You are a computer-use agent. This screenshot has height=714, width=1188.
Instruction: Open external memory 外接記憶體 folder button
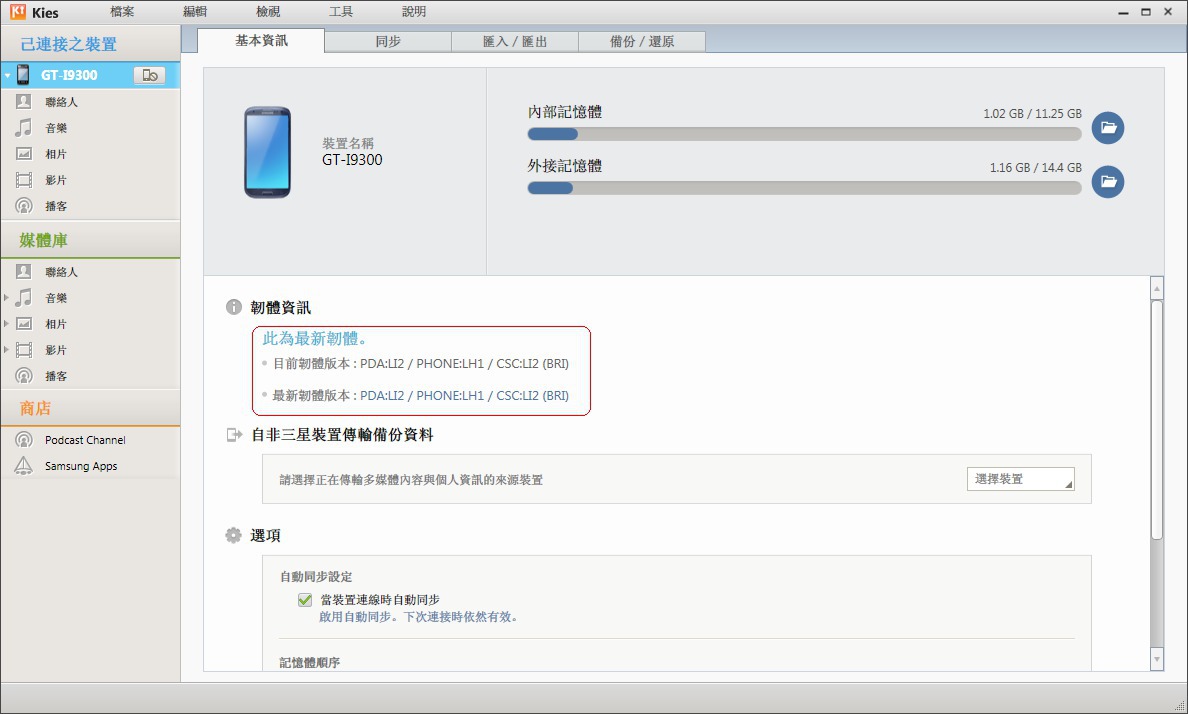[x=1108, y=181]
